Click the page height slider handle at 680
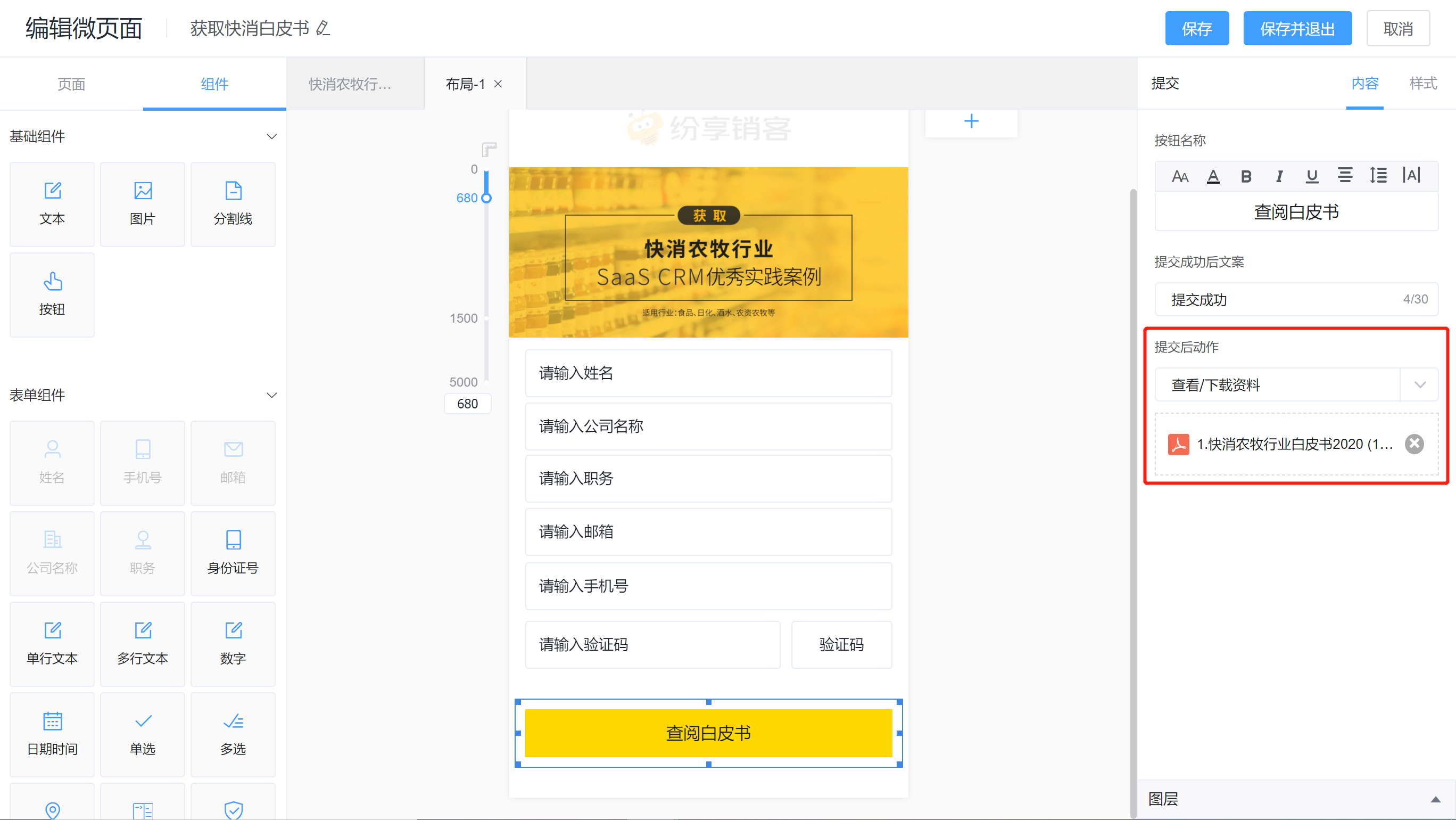This screenshot has height=820, width=1456. (x=486, y=198)
